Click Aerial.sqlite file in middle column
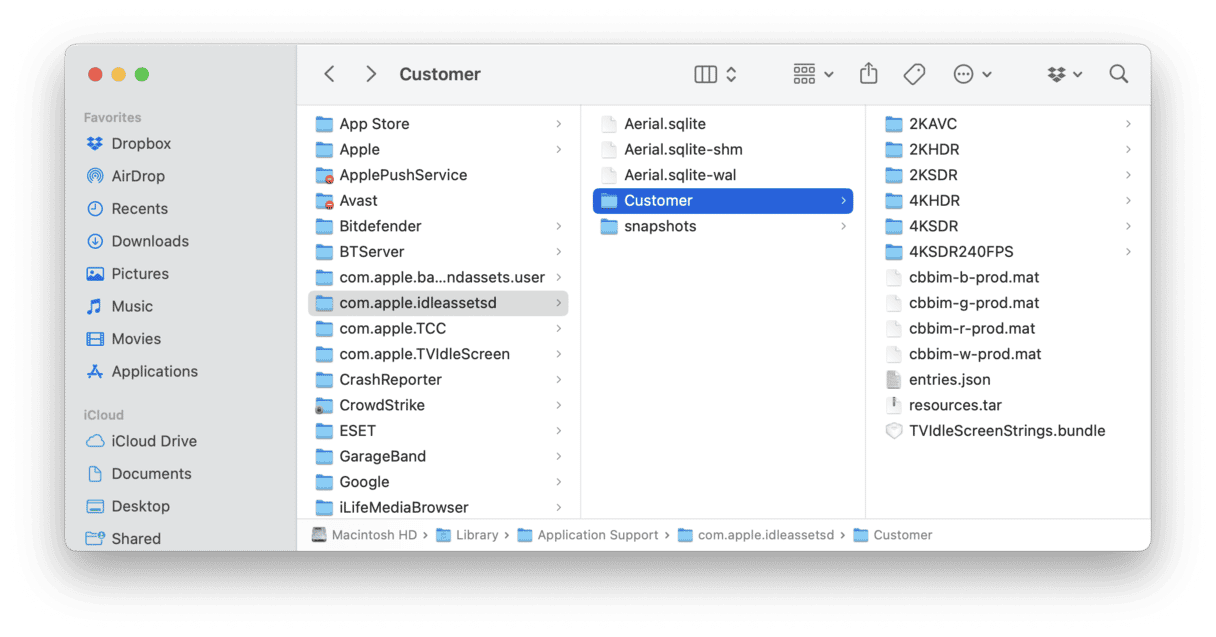The height and width of the screenshot is (637, 1216). [664, 124]
